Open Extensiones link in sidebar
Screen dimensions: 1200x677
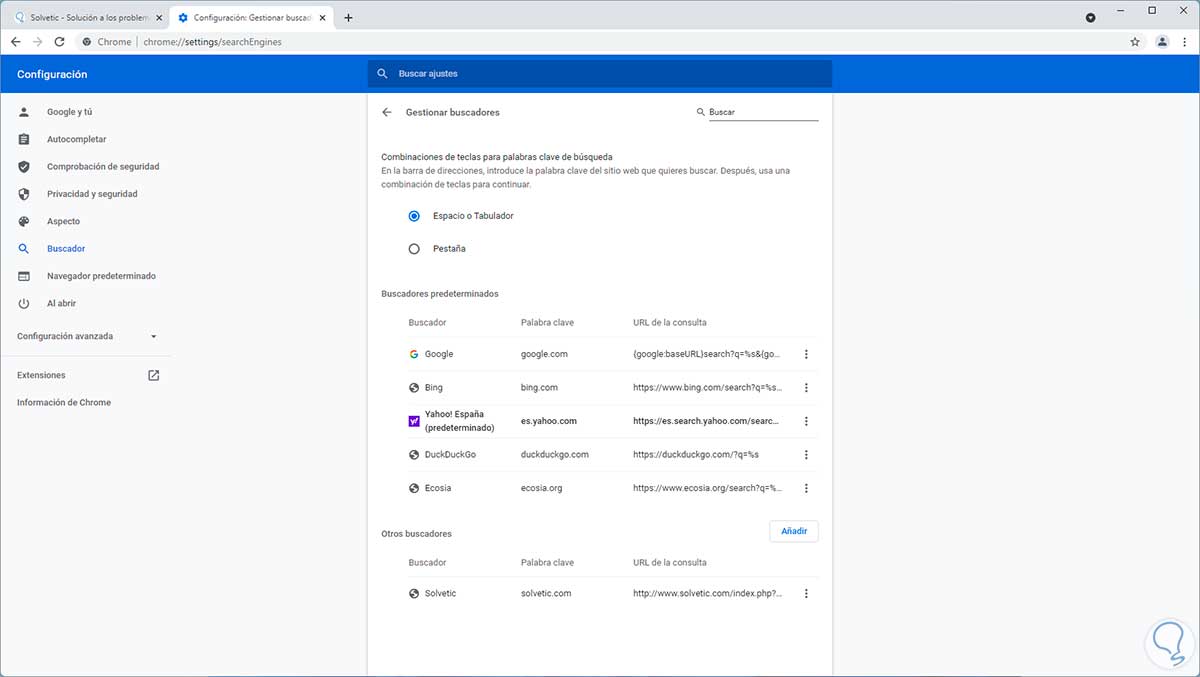point(41,375)
